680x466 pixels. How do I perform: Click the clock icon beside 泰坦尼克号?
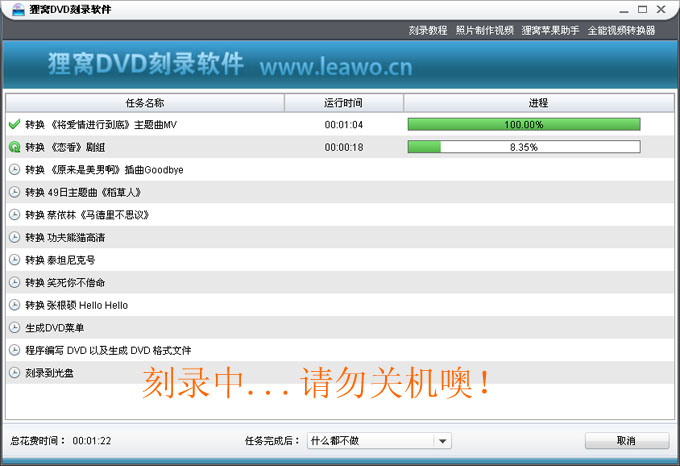tap(14, 260)
